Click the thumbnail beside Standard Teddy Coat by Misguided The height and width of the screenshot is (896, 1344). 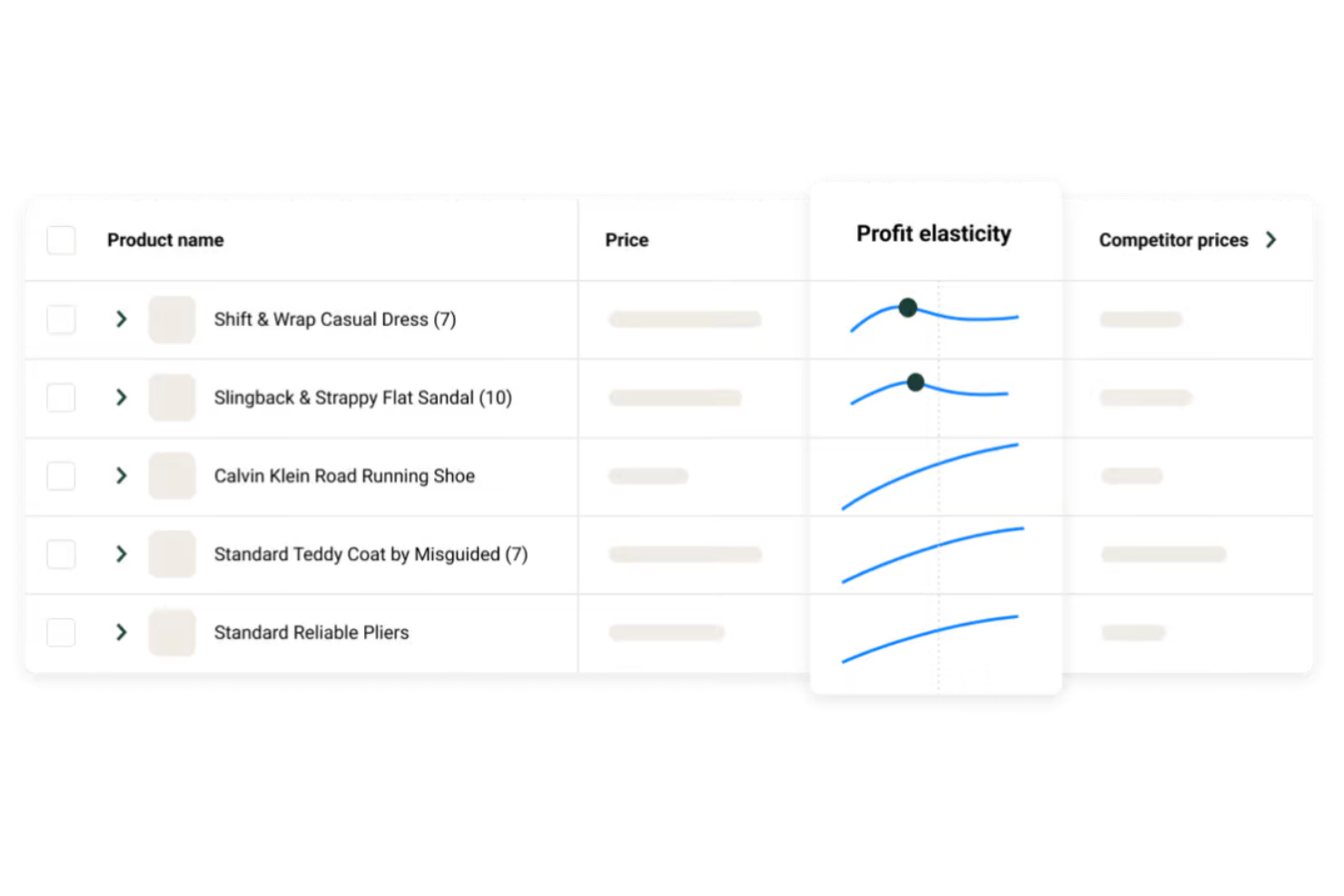tap(172, 554)
